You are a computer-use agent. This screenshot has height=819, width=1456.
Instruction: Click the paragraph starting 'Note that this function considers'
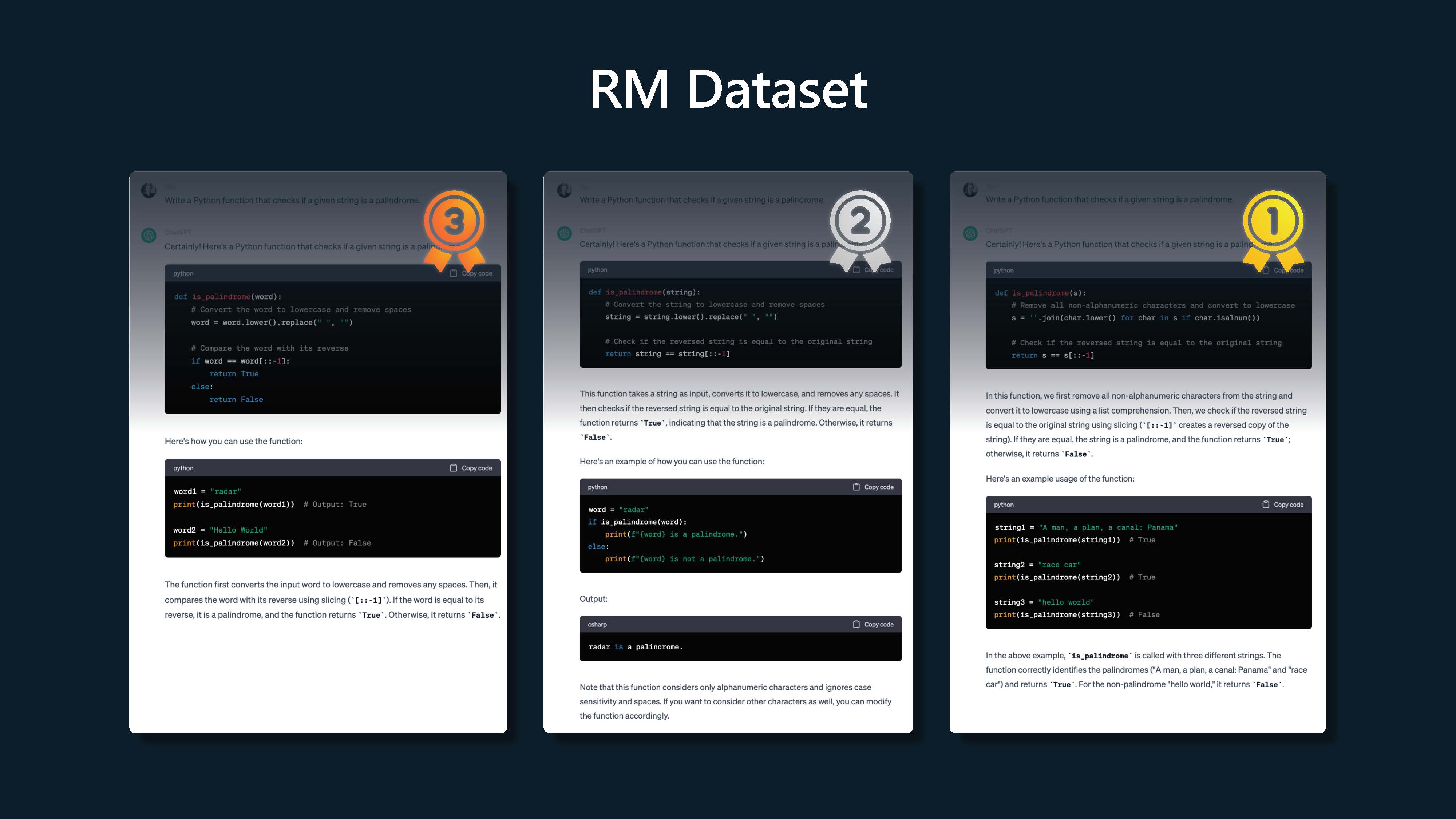point(735,701)
